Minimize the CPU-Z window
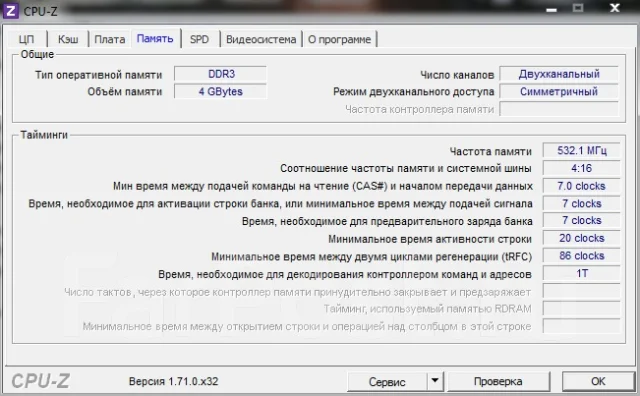Image resolution: width=640 pixels, height=396 pixels. 552,9
